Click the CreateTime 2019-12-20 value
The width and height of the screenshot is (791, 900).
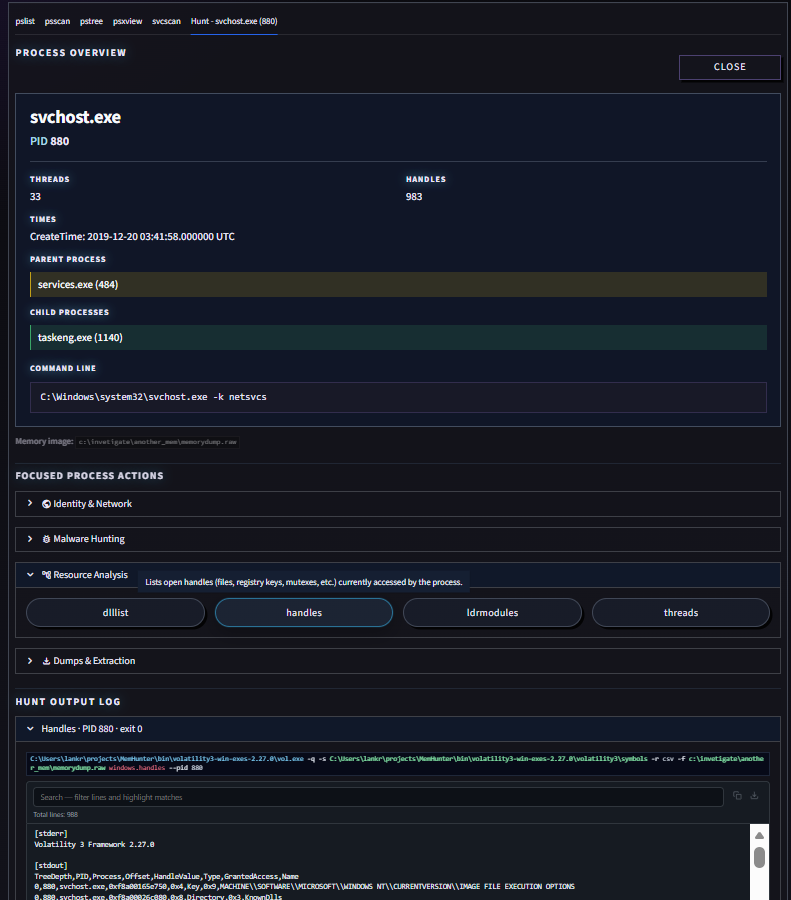(132, 236)
